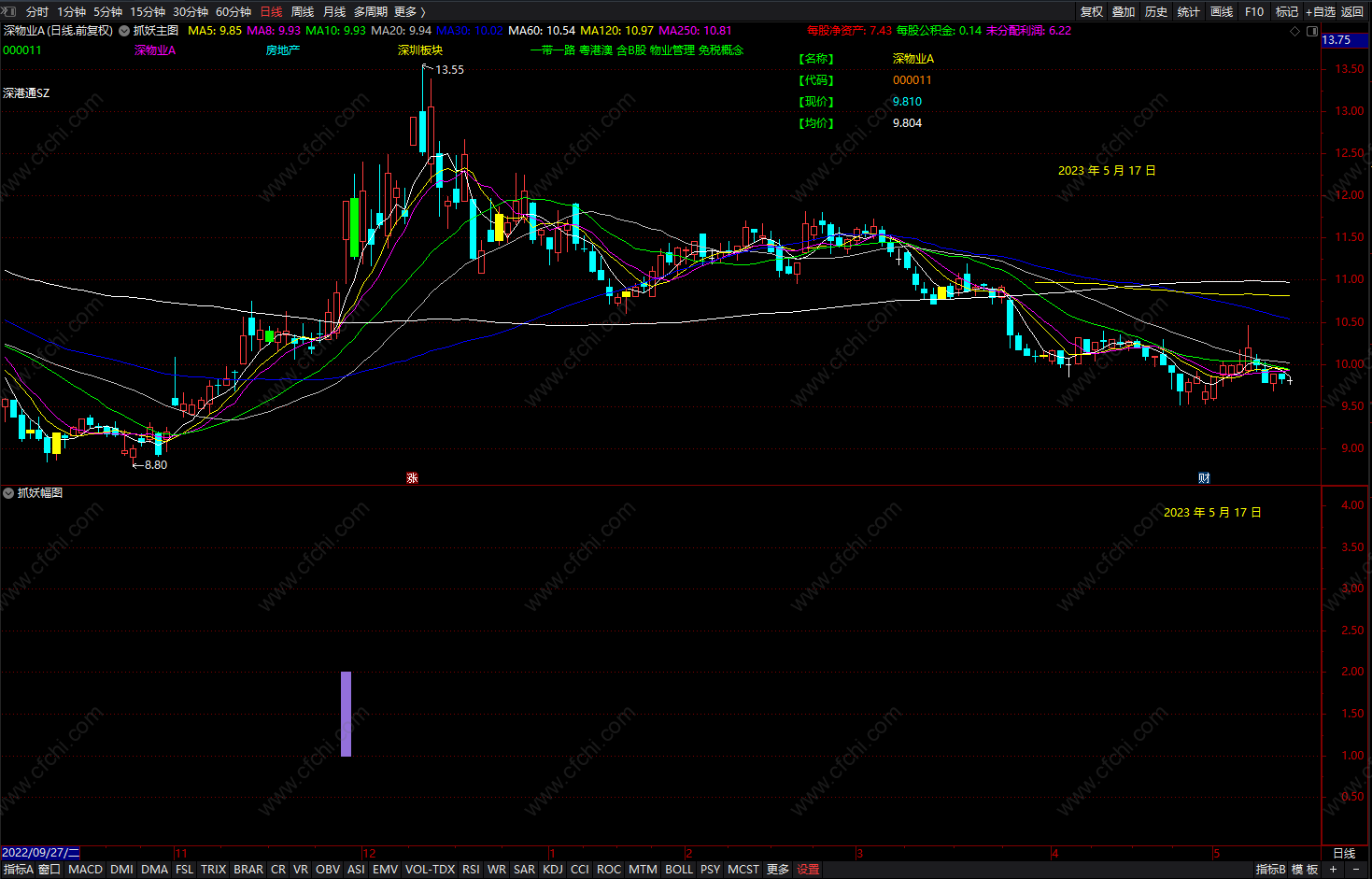
Task: Click the diamond icon near the price axis
Action: (1294, 31)
